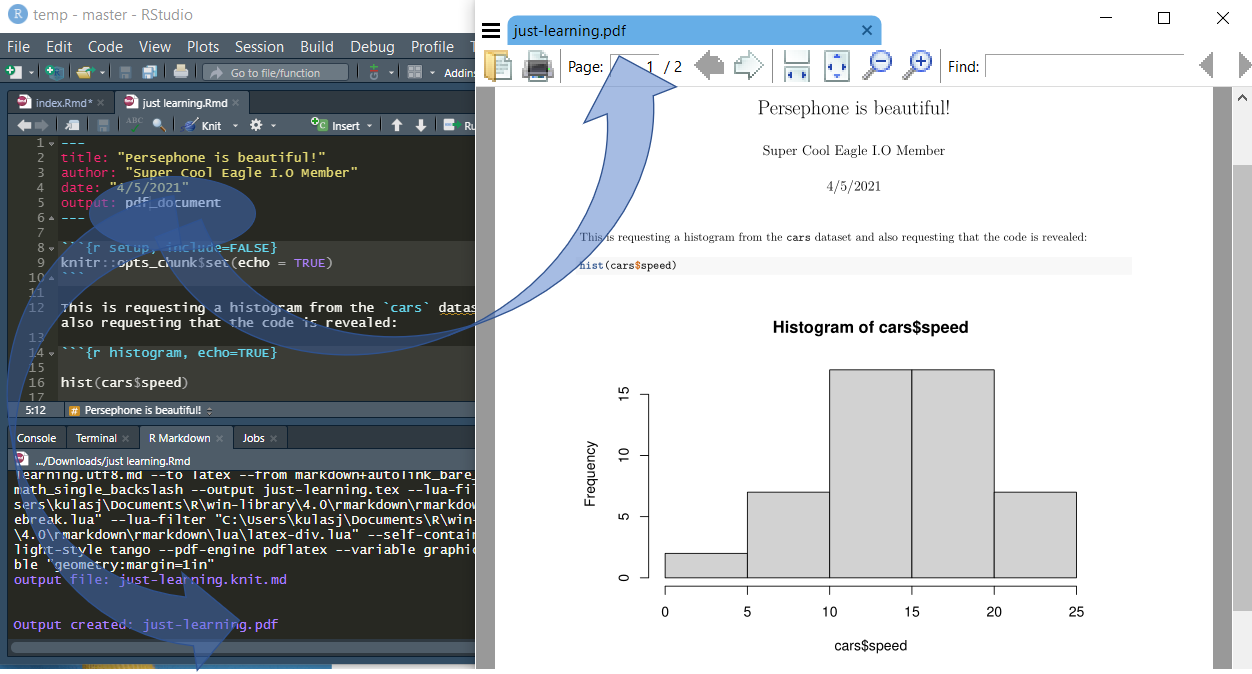The image size is (1252, 674).
Task: Run spell check on the document
Action: (134, 125)
